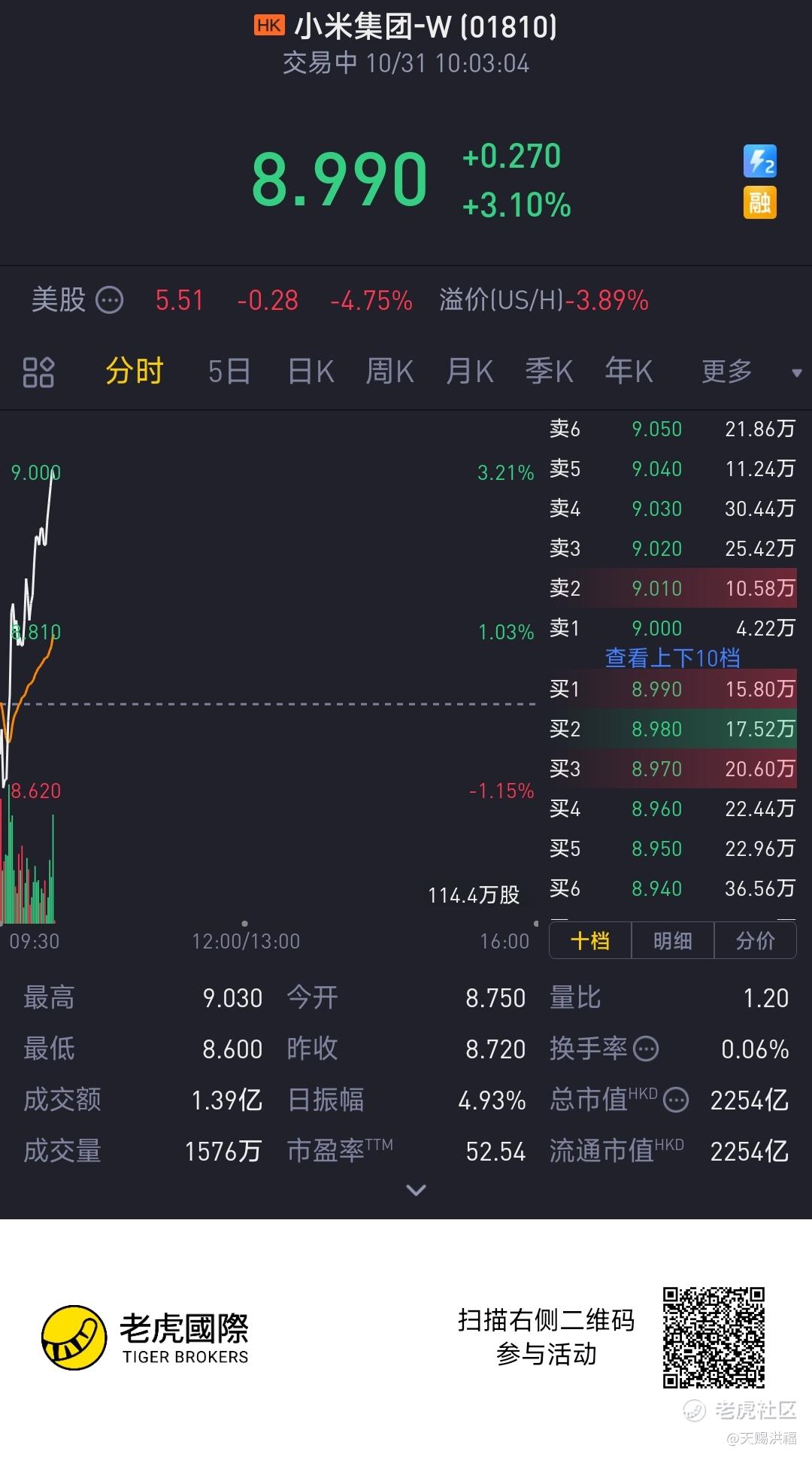Tap the Tiger Brokers logo
Screen dimensions: 812x1457
146,1337
